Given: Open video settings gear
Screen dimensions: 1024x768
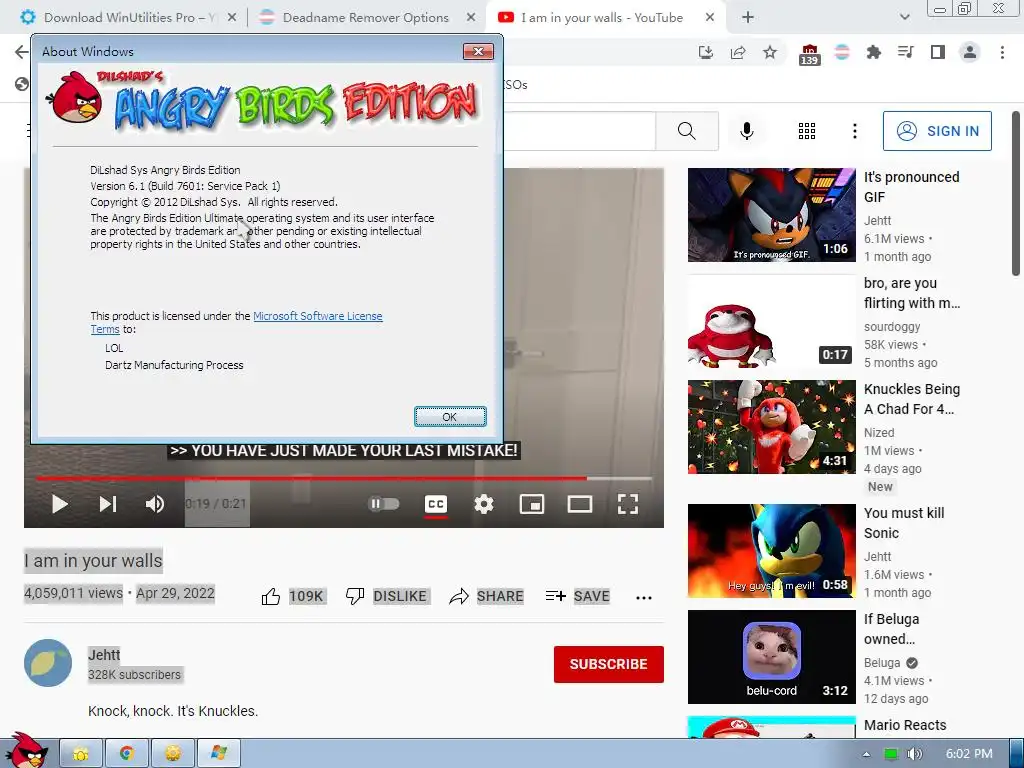Looking at the screenshot, I should pyautogui.click(x=484, y=504).
